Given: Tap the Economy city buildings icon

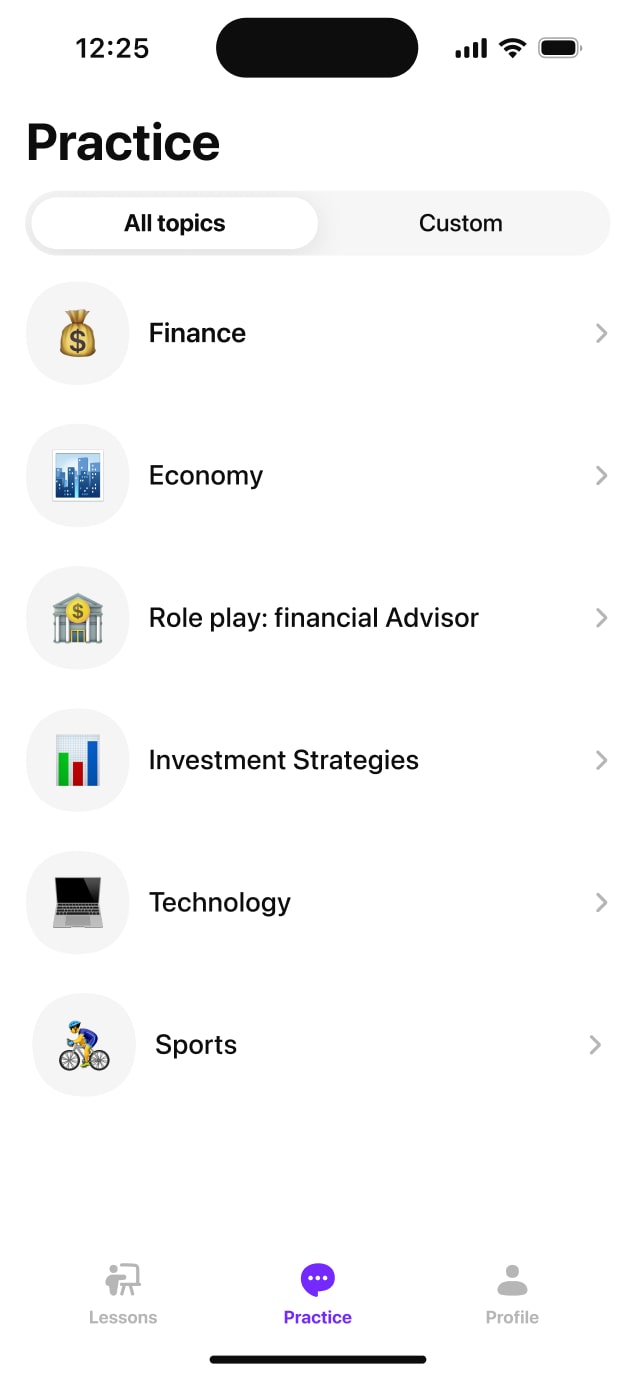Looking at the screenshot, I should tap(77, 476).
